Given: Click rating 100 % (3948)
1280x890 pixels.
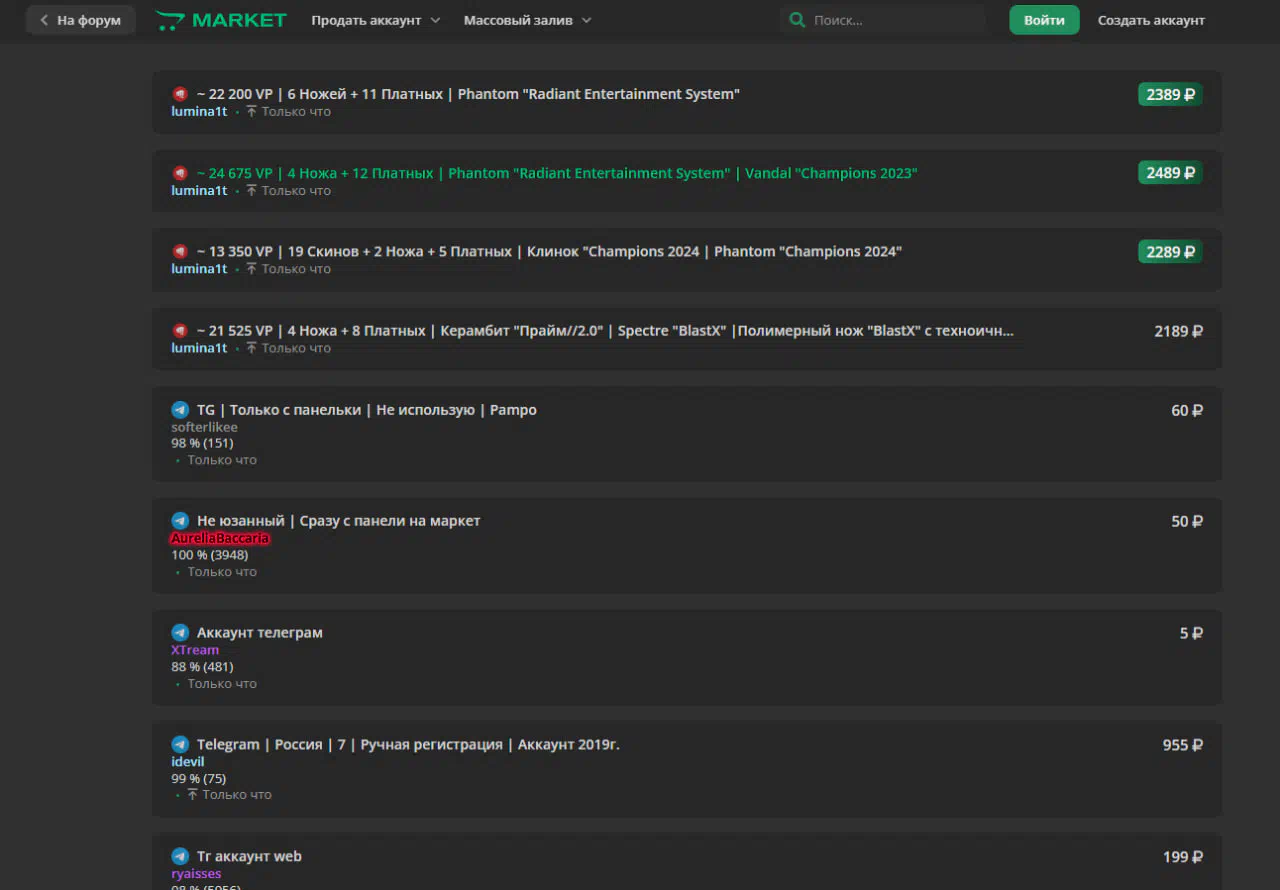Looking at the screenshot, I should tap(210, 555).
